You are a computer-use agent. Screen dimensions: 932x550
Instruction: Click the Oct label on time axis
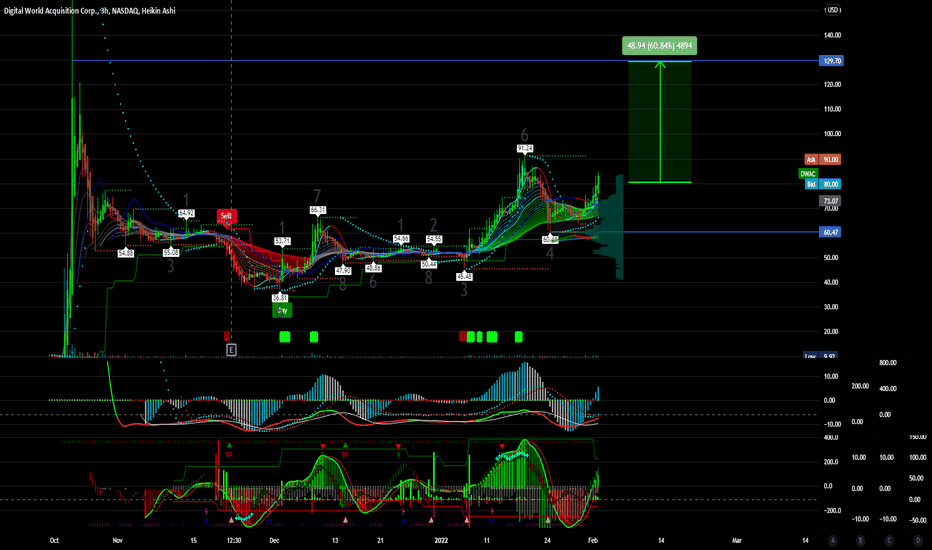pos(54,540)
